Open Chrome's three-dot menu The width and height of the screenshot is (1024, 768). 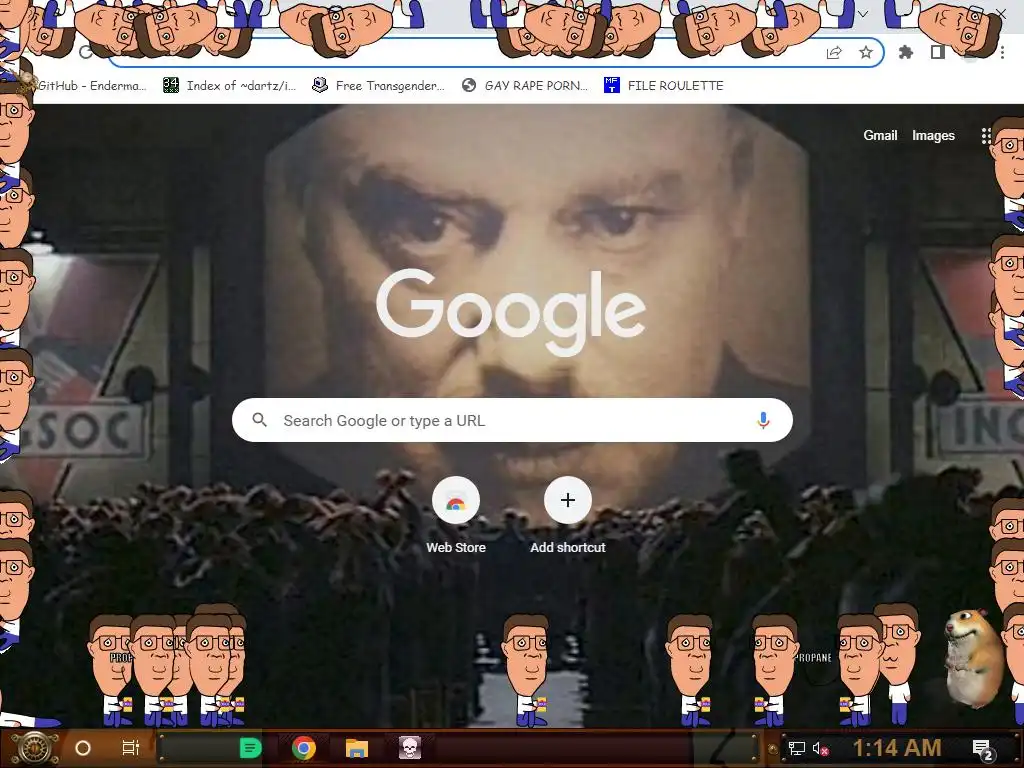click(1002, 52)
